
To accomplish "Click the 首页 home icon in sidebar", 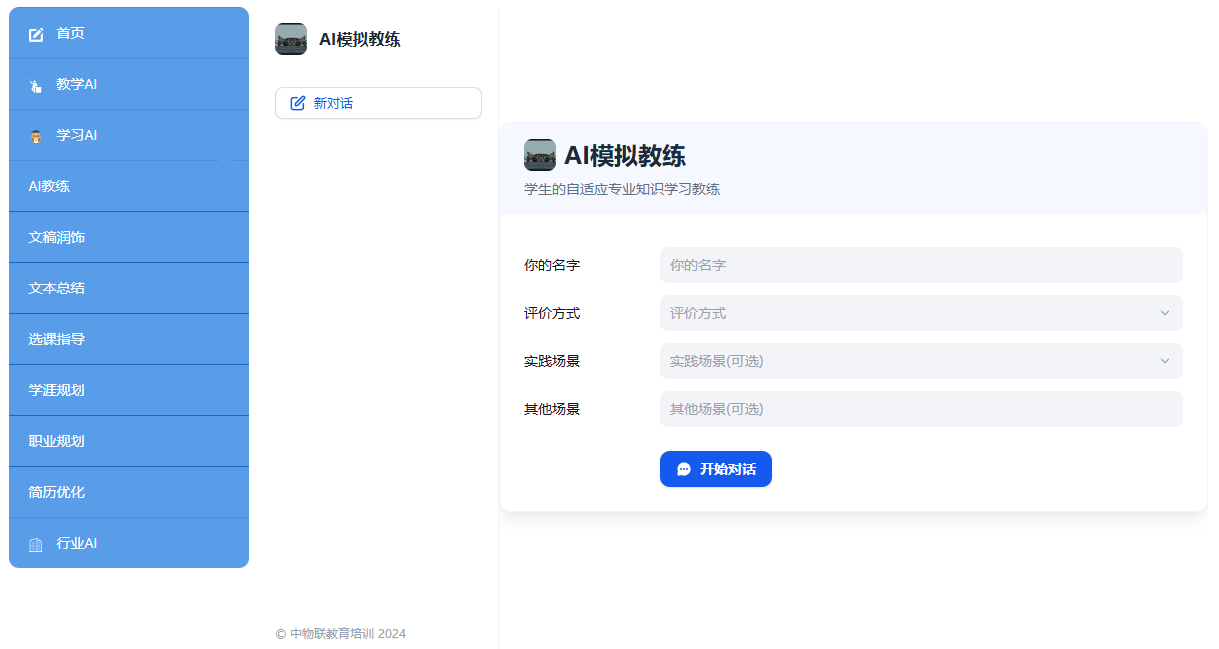I will pyautogui.click(x=36, y=34).
